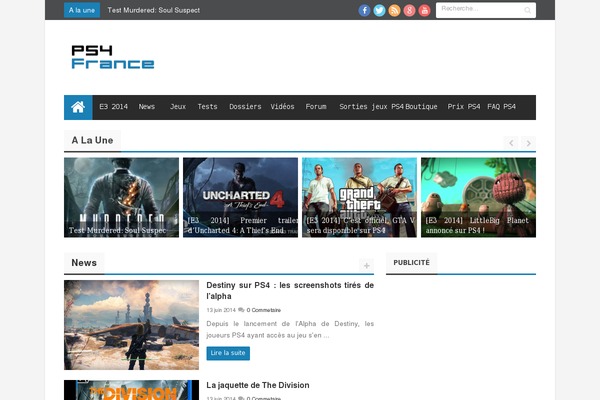Viewport: 600px width, 400px height.
Task: Open LittleBig Planet featured thumbnail
Action: coord(478,198)
